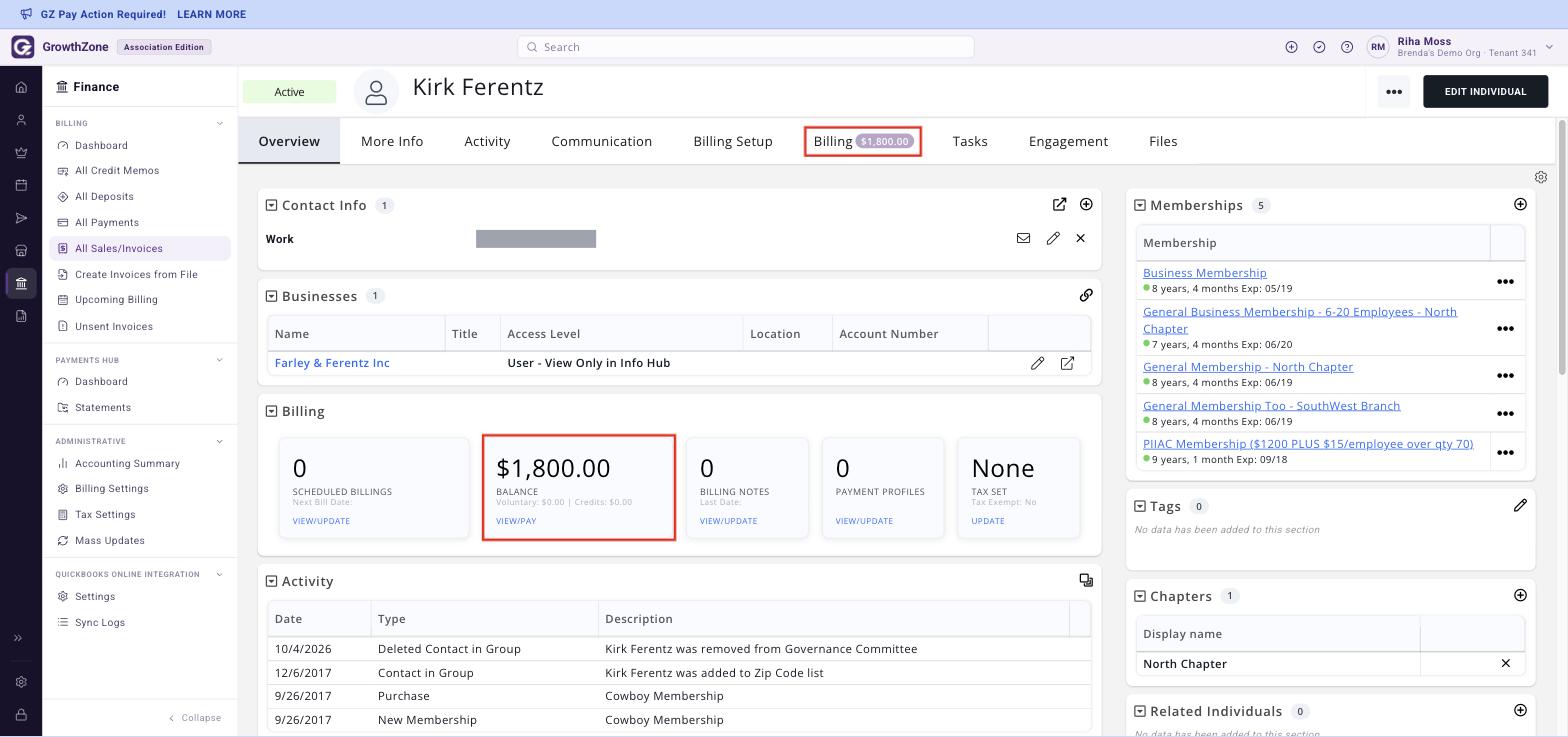Image resolution: width=1568 pixels, height=737 pixels.
Task: Edit Tags pencil icon
Action: coord(1520,505)
